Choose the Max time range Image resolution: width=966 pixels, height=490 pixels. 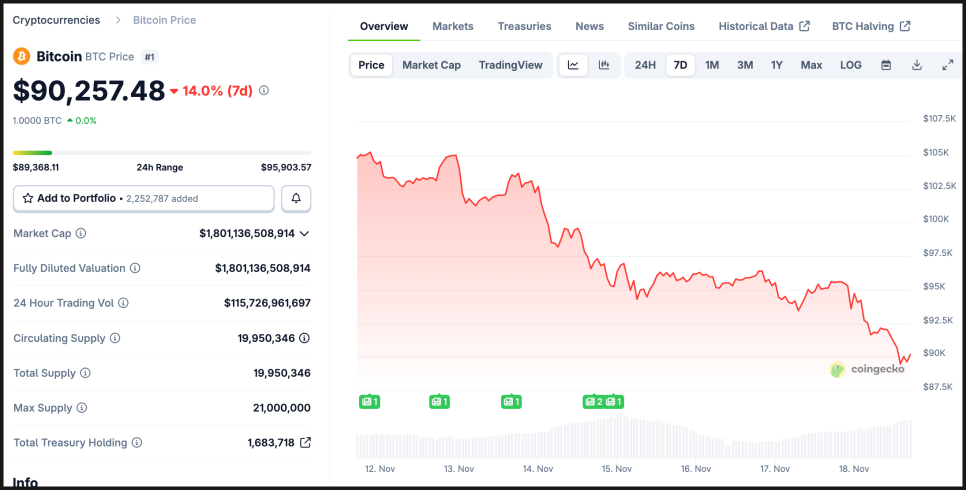click(x=811, y=65)
